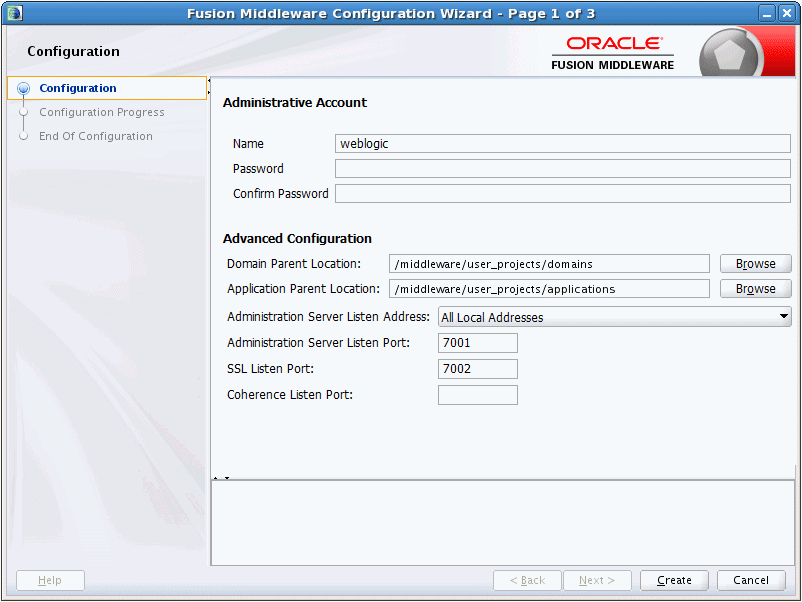Click the Next button
Viewport: 802px width, 602px height.
pos(597,581)
